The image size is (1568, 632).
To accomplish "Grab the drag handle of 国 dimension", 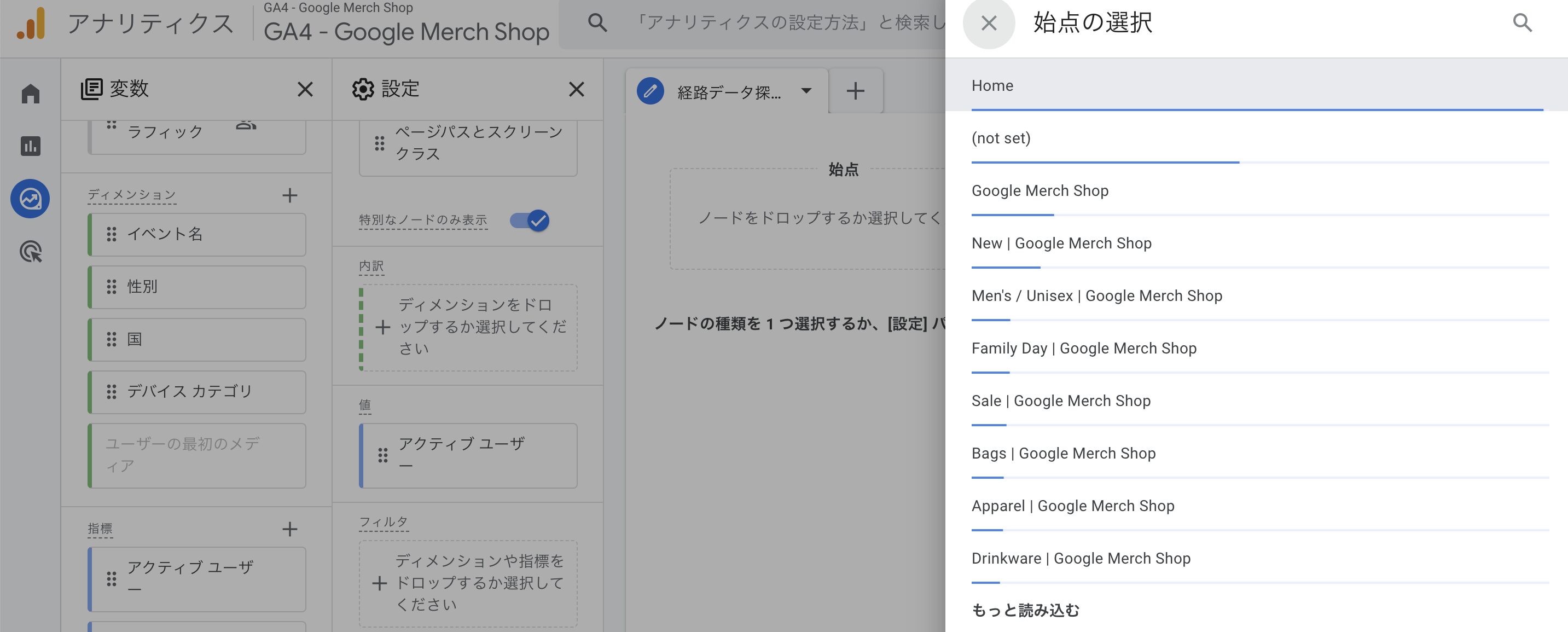I will 112,339.
